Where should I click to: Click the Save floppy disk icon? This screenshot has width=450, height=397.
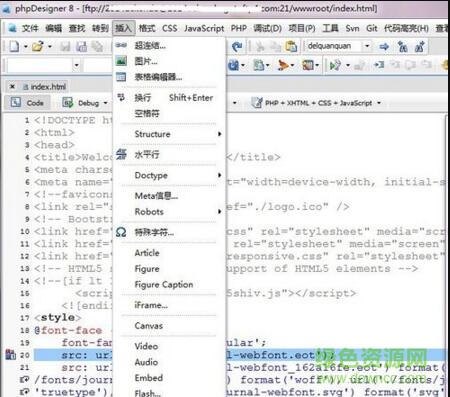65,47
